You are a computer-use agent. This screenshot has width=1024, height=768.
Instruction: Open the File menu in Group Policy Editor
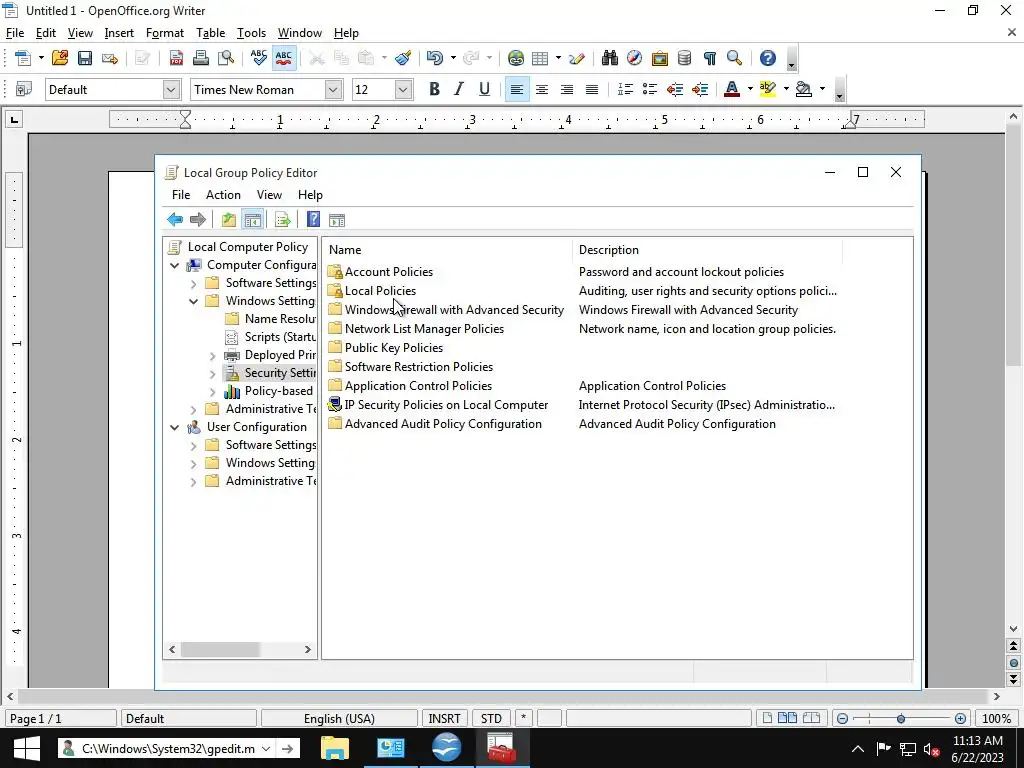(181, 195)
